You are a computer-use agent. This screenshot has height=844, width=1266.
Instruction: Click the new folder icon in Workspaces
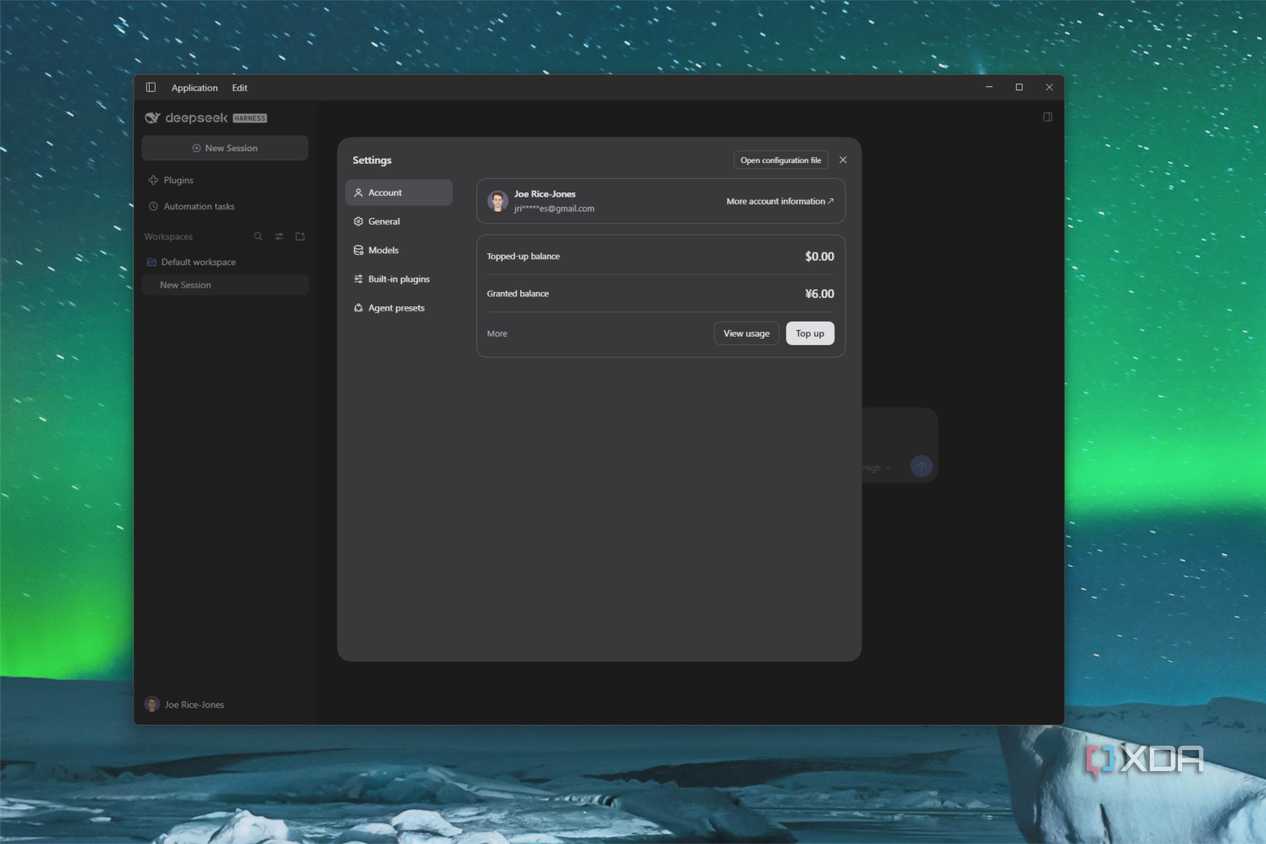pos(300,237)
